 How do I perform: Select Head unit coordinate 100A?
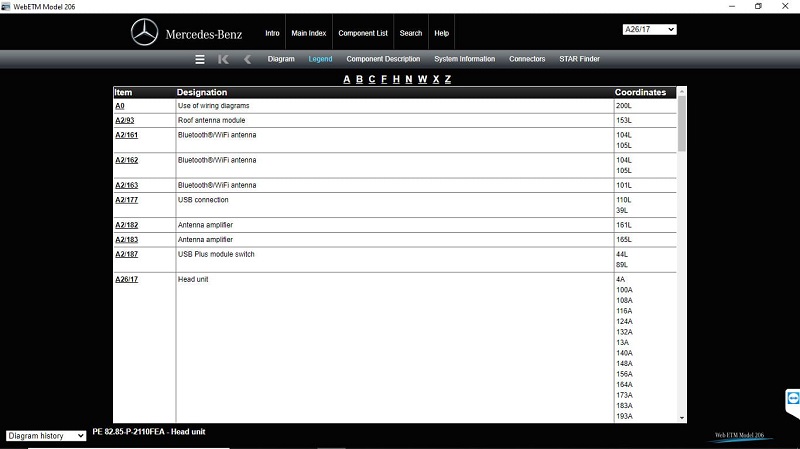click(x=624, y=290)
